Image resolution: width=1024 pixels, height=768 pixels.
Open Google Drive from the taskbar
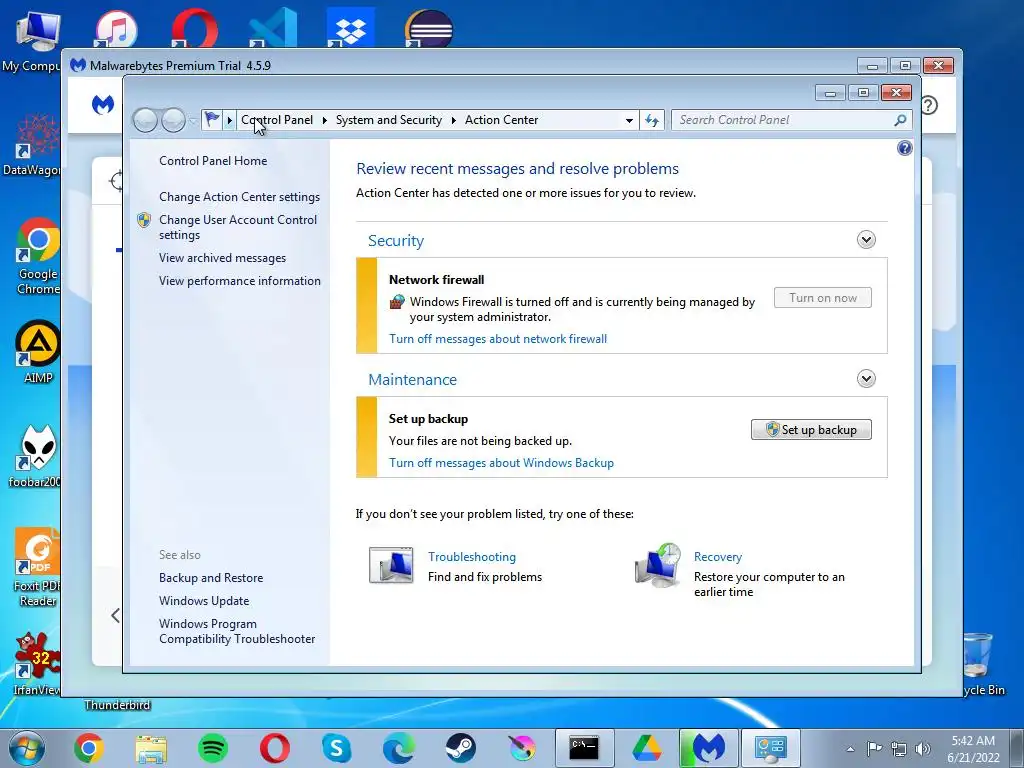[x=647, y=748]
